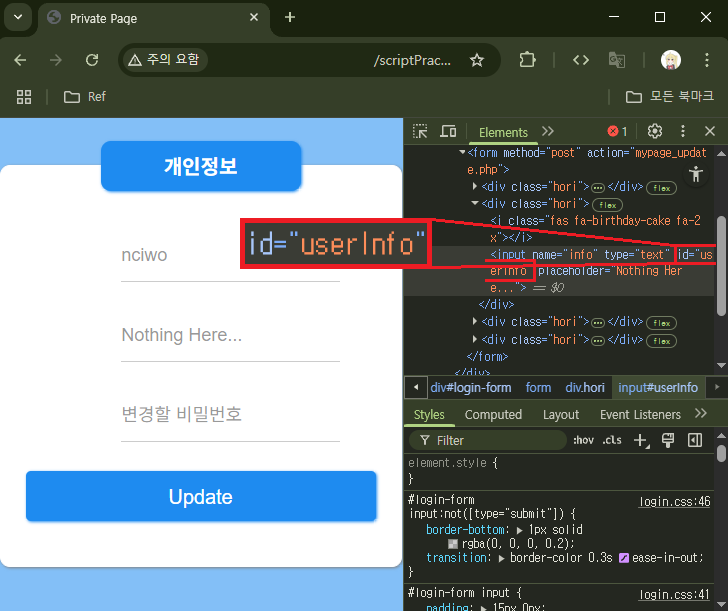Open the profile avatar menu
Image resolution: width=728 pixels, height=611 pixels.
coord(670,60)
